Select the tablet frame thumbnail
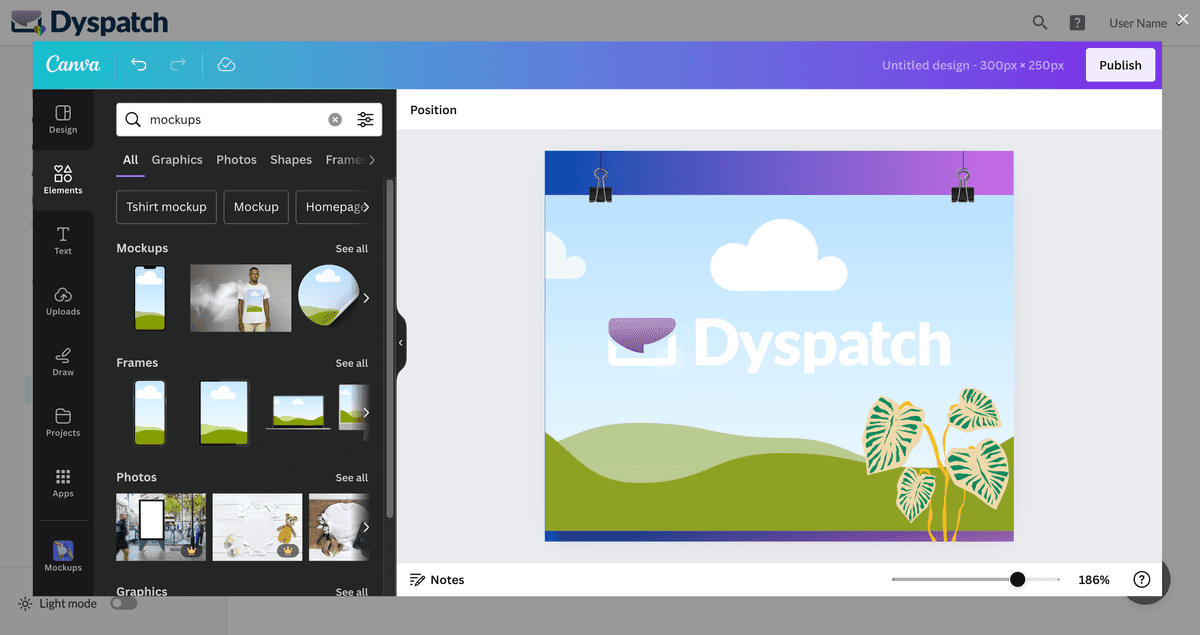 coord(223,412)
